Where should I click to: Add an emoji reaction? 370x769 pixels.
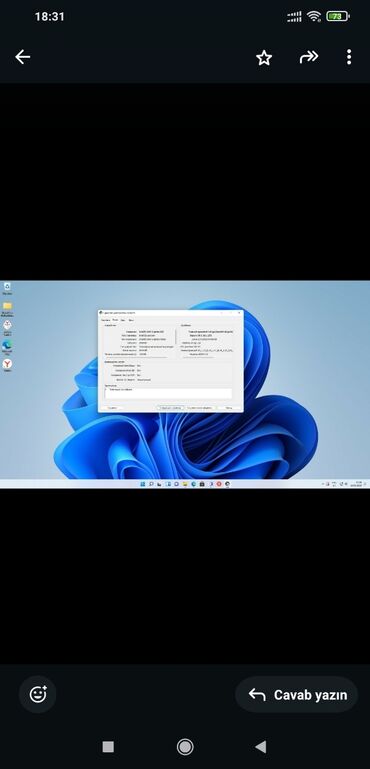click(x=38, y=694)
